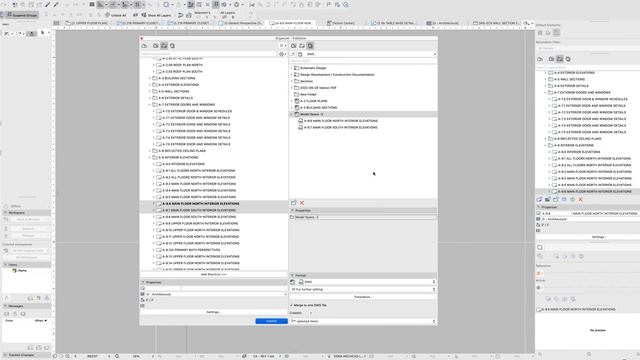Viewport: 640px width, 360px height.
Task: Select the Sections folder in publisher list
Action: (x=306, y=81)
